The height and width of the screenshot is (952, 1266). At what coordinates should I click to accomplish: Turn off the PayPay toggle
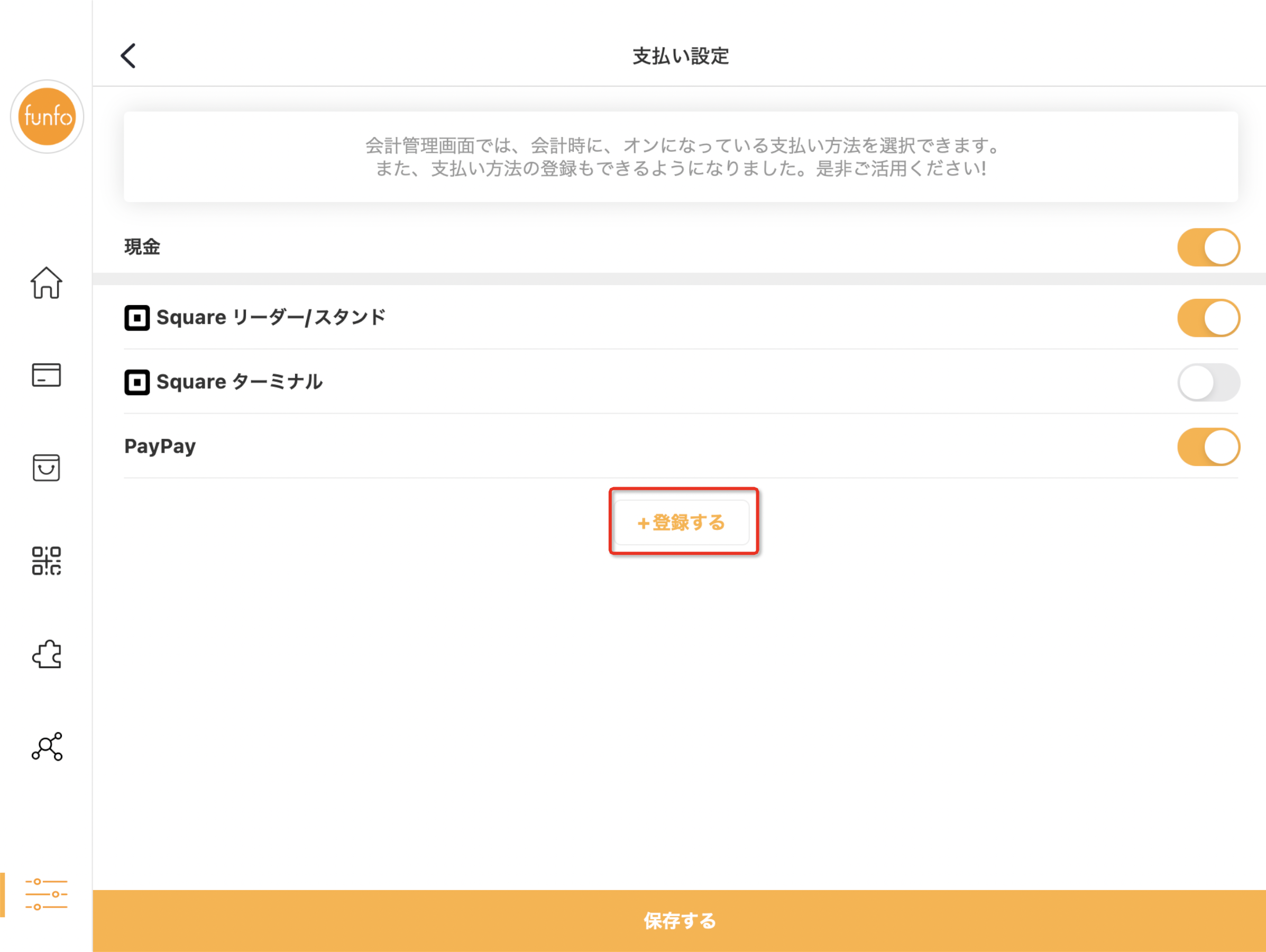pos(1208,446)
